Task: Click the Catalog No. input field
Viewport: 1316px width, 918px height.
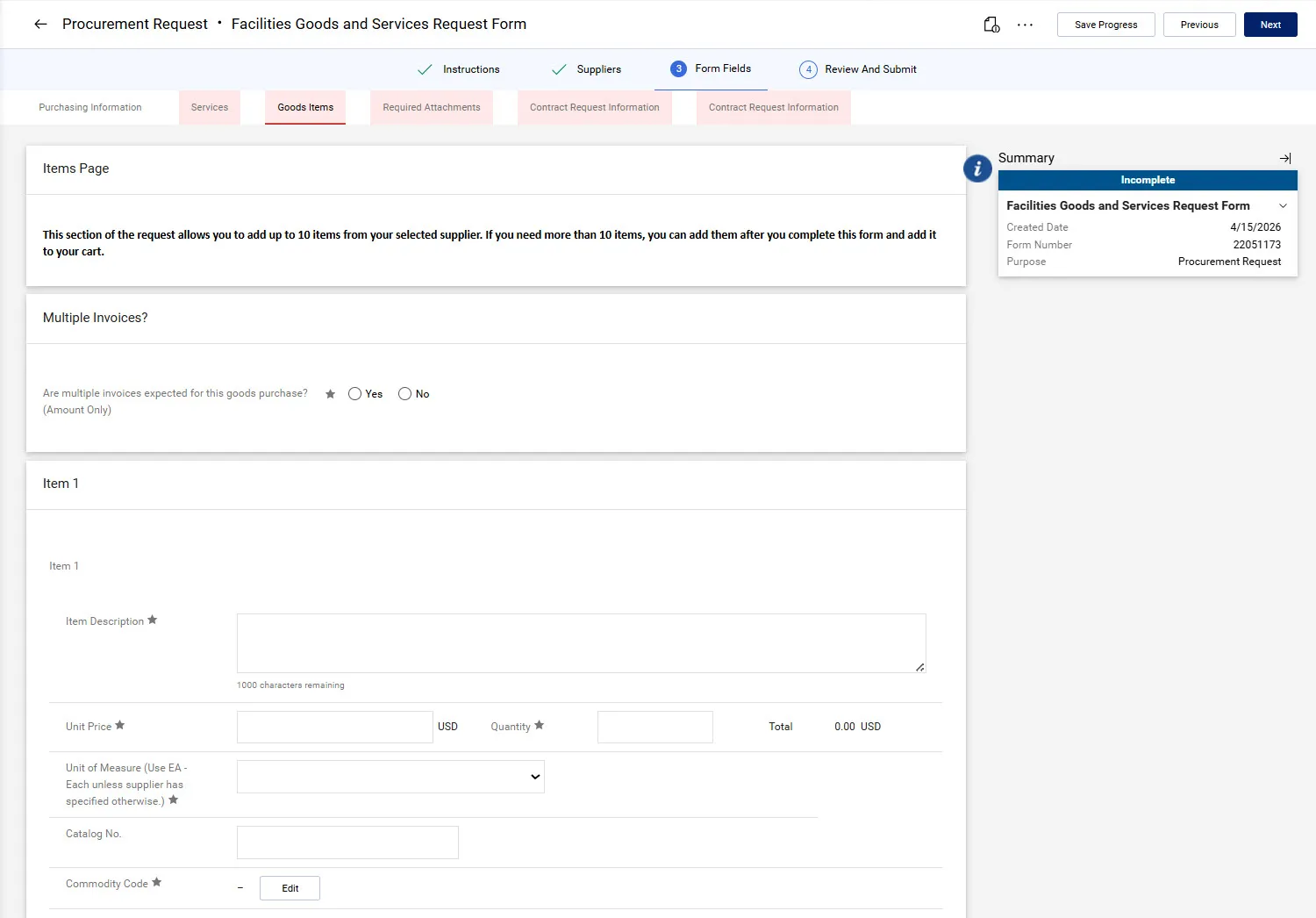Action: pos(347,843)
